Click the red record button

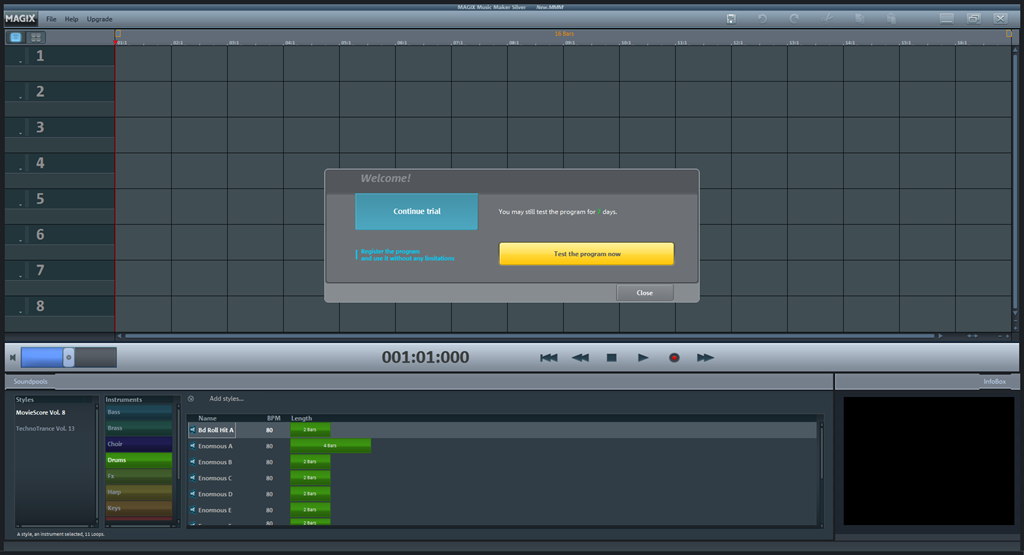coord(674,357)
